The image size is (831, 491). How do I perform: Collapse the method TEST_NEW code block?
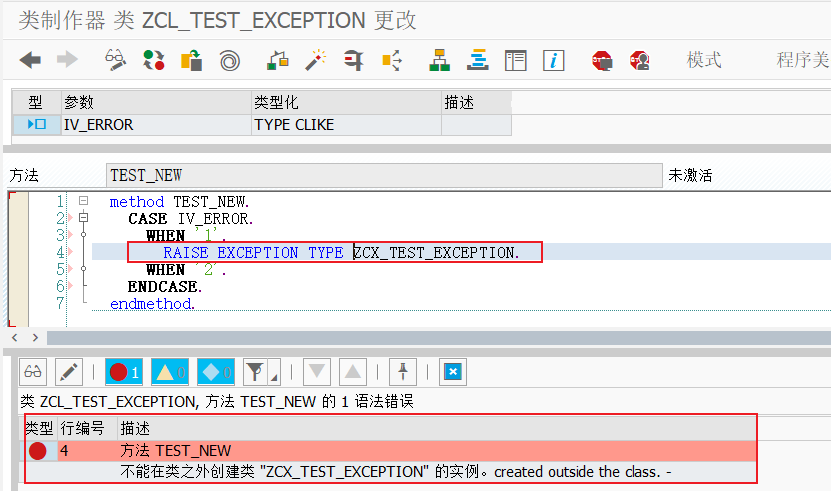[83, 201]
